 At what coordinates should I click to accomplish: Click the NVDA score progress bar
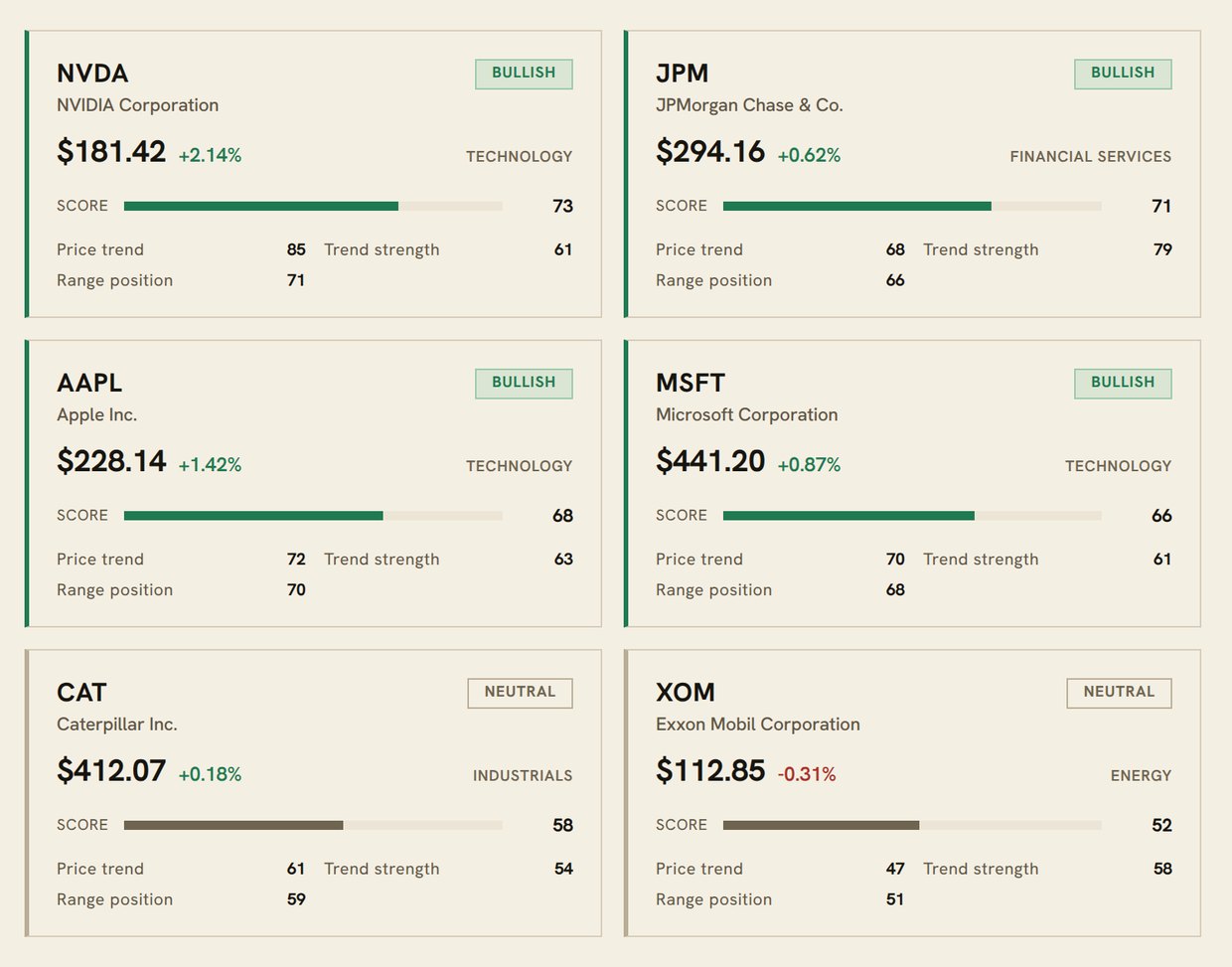pos(313,206)
